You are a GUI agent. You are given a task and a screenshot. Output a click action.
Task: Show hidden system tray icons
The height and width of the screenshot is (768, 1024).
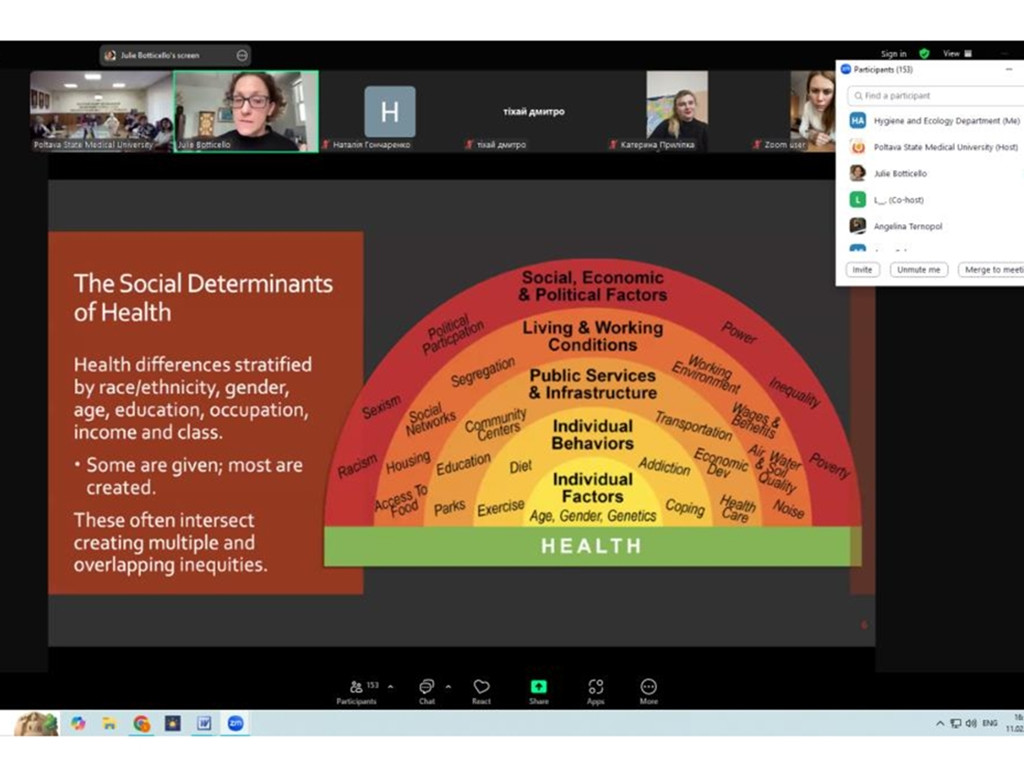point(940,724)
